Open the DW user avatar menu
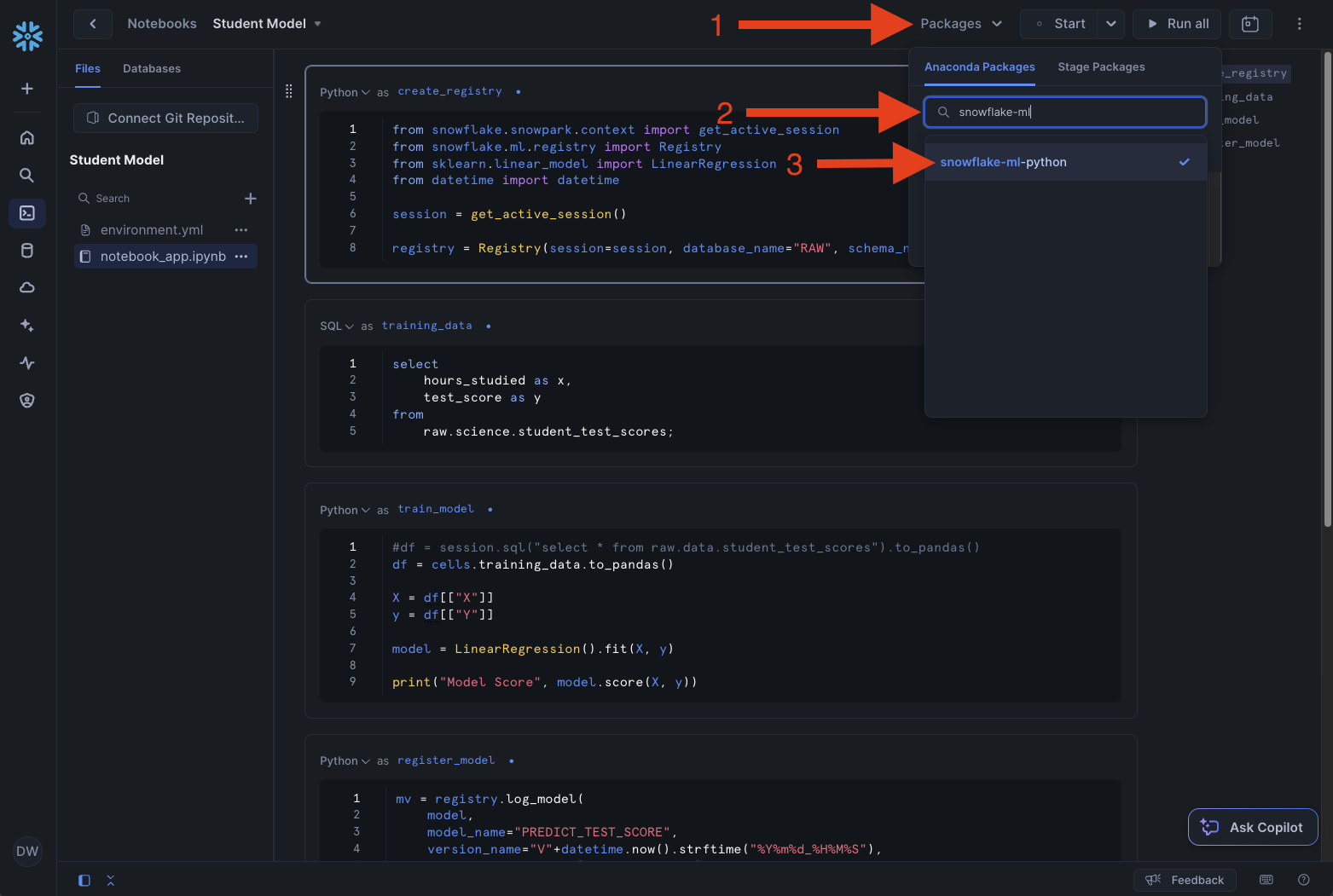Screen dimensions: 1333x896 (27, 851)
